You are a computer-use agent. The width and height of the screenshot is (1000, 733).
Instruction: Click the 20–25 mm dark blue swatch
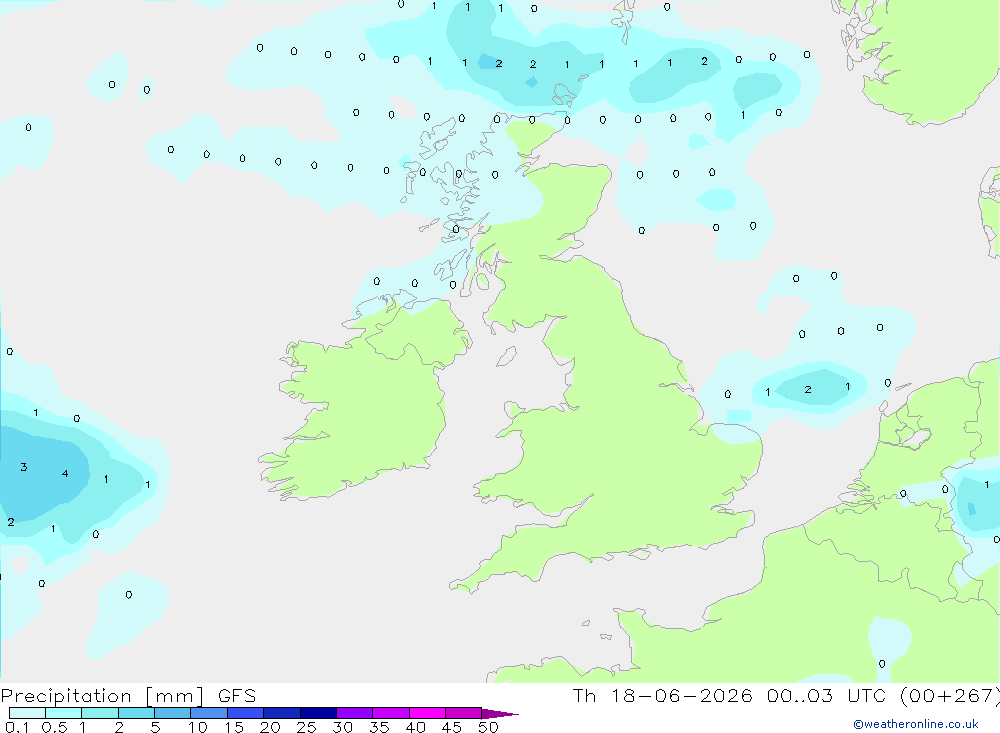[282, 713]
